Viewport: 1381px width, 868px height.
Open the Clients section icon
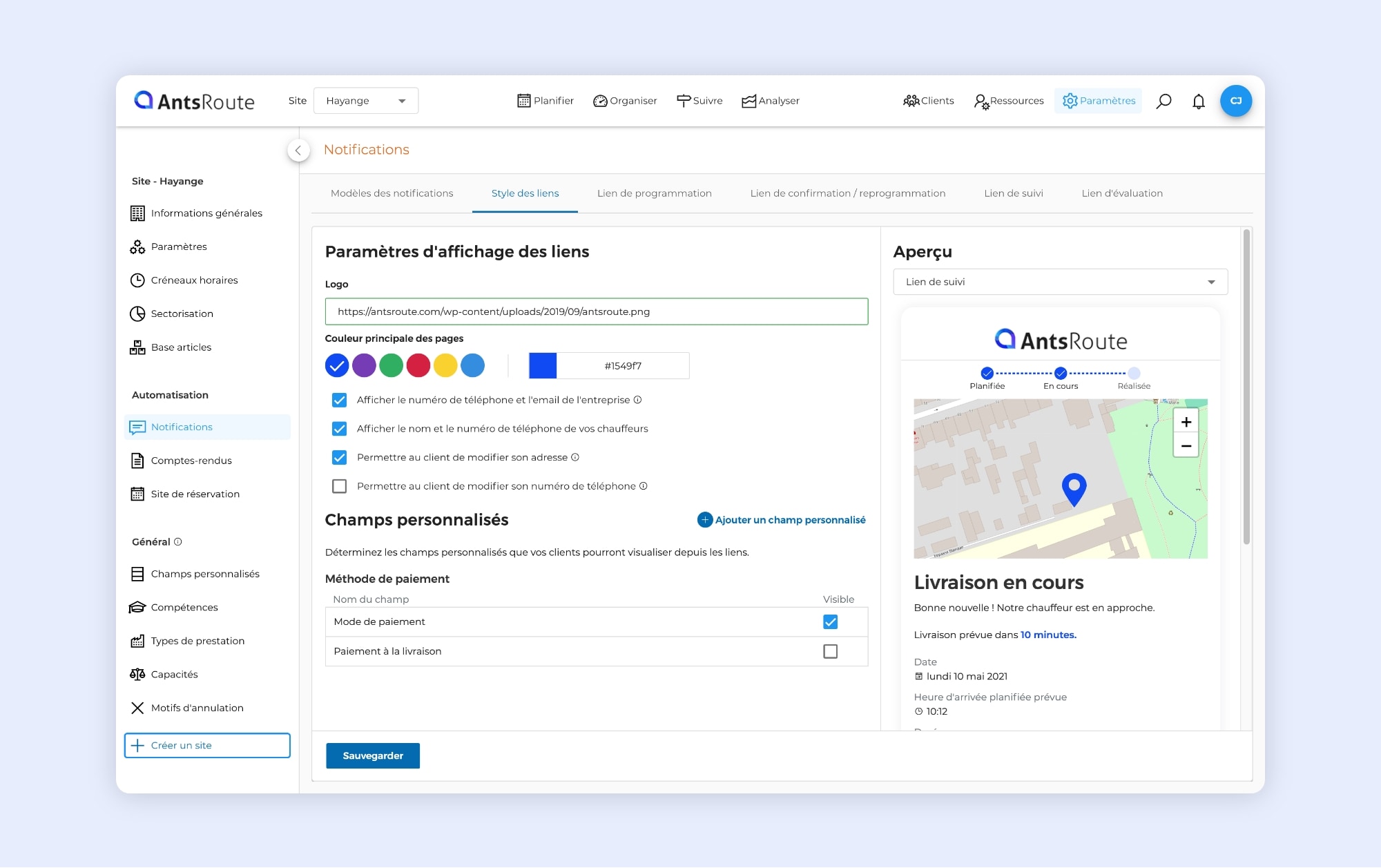(x=911, y=101)
